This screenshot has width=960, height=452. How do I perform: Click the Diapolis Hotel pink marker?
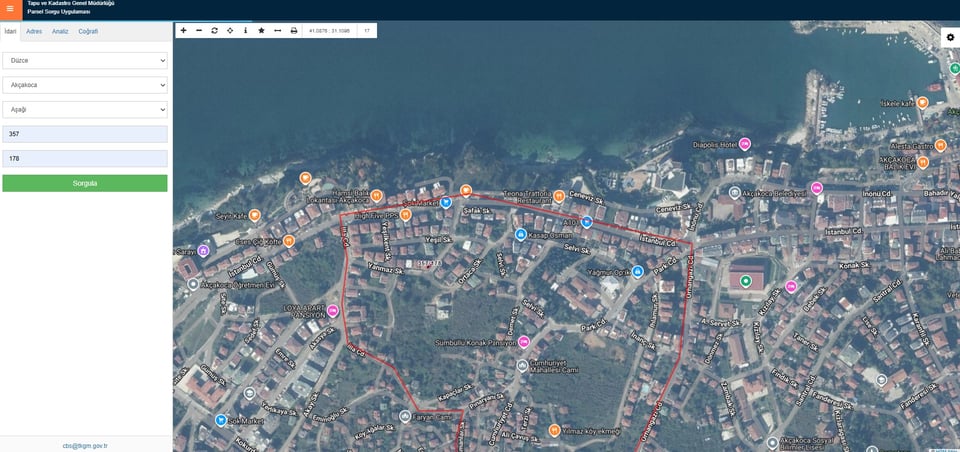coord(744,144)
